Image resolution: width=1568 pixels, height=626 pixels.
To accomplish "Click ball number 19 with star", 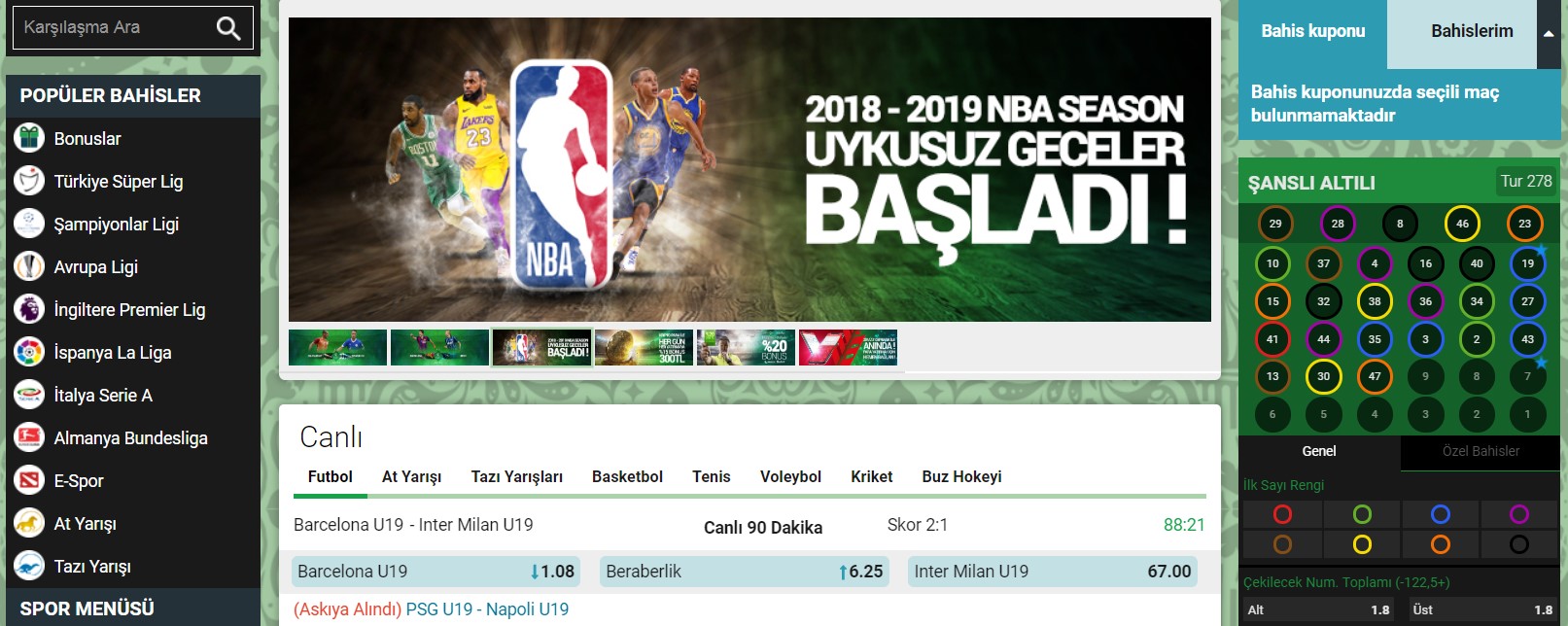I will [1528, 263].
